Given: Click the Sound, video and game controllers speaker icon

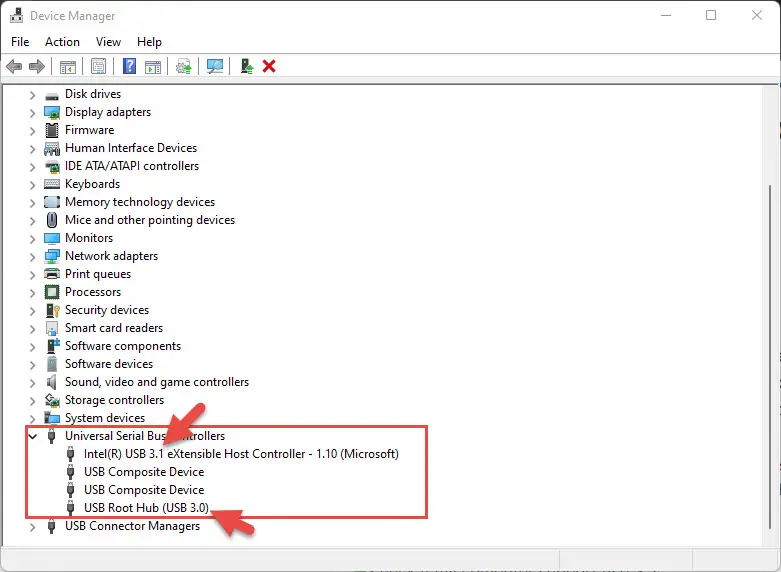Looking at the screenshot, I should click(x=51, y=382).
